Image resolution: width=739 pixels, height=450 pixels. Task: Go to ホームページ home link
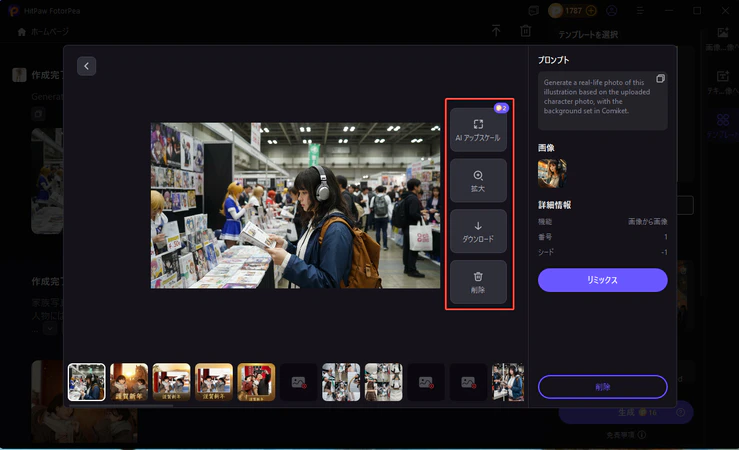43,32
